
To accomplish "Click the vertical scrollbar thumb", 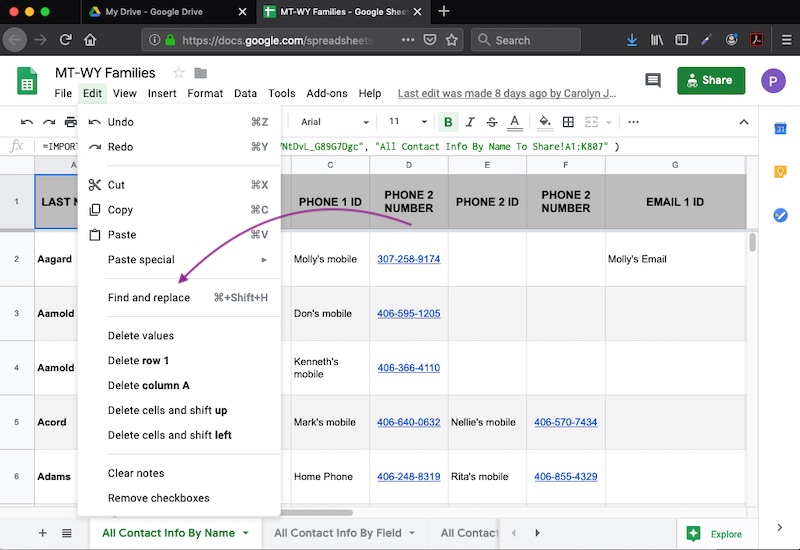I will 753,242.
